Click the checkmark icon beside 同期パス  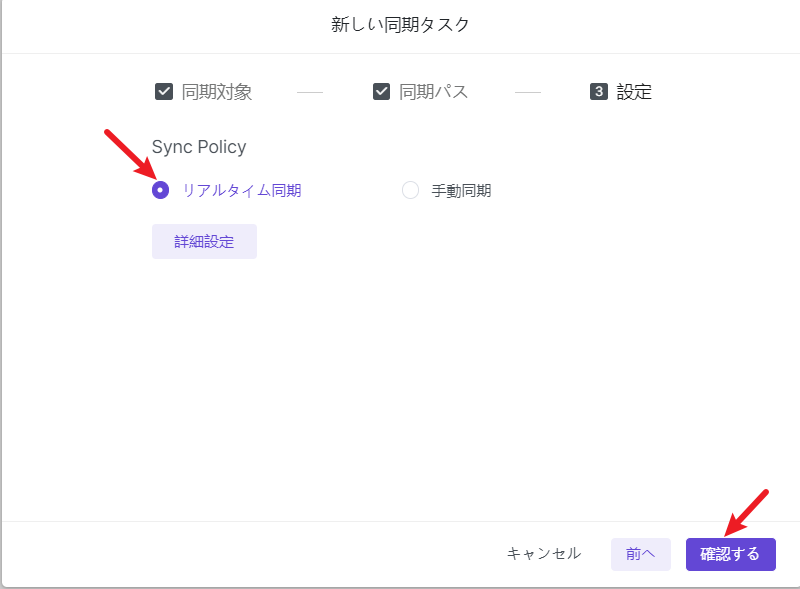(x=381, y=92)
